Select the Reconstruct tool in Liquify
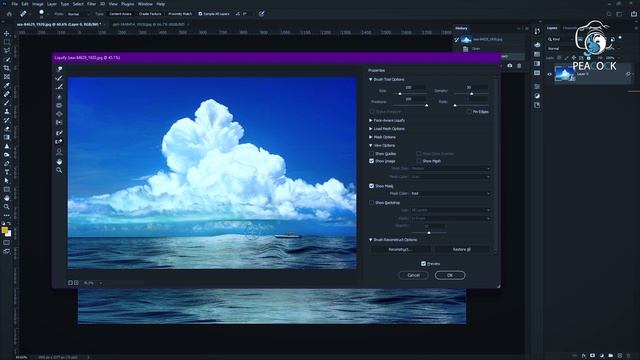This screenshot has height=360, width=640. 60,78
